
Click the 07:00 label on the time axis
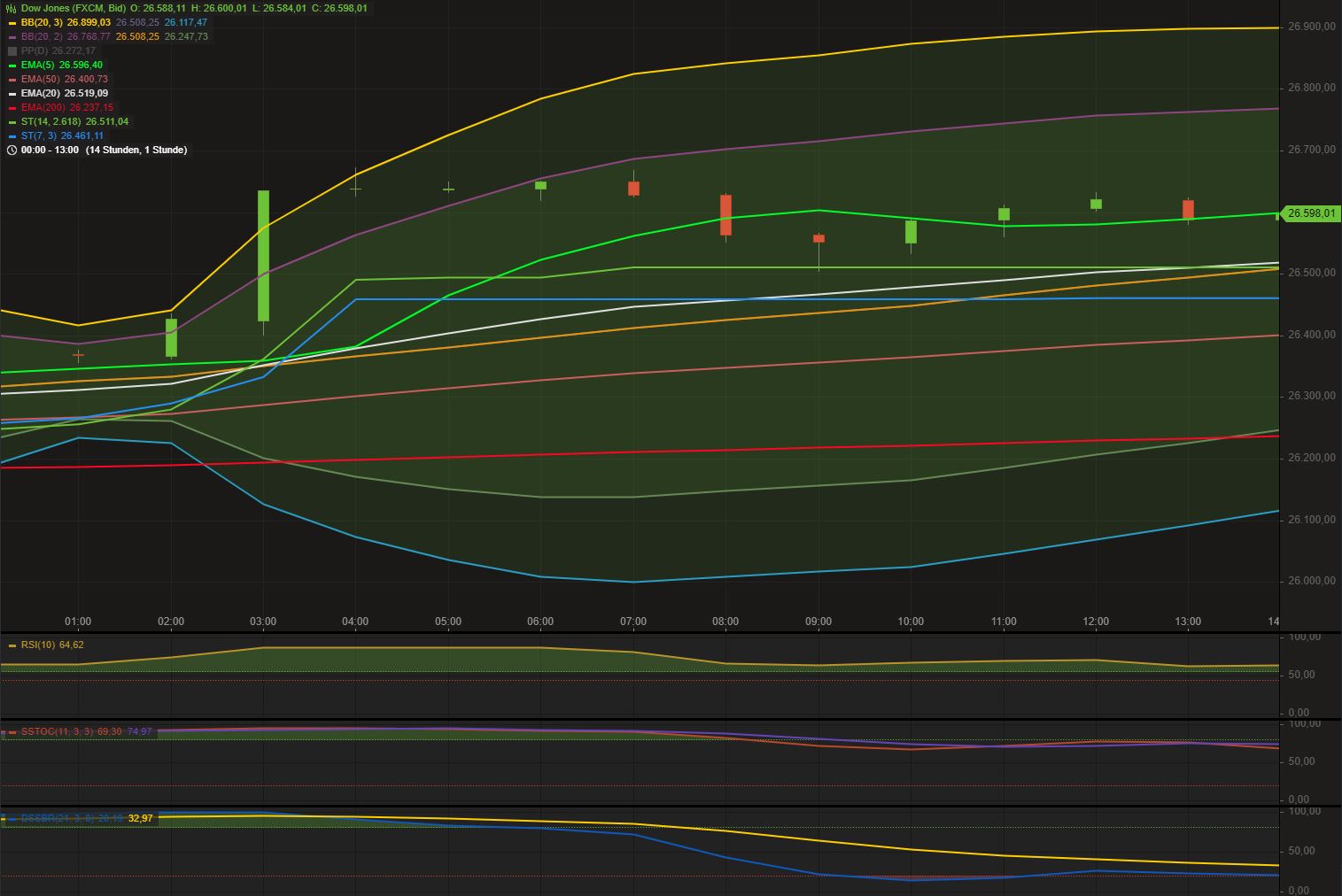coord(633,622)
